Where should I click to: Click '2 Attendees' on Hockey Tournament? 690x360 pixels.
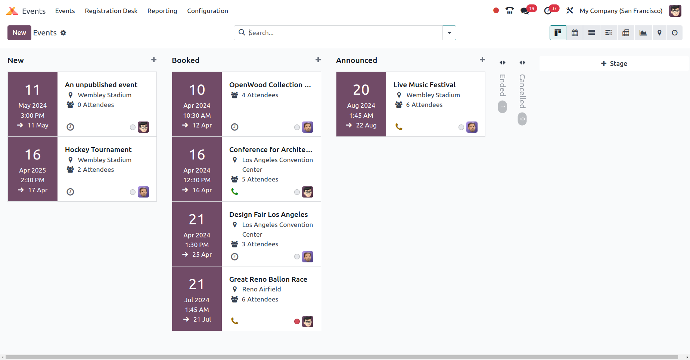click(x=95, y=169)
